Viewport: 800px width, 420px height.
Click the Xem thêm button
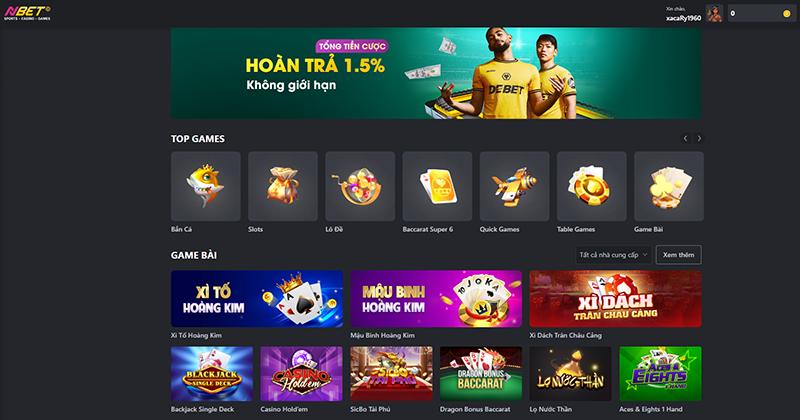coord(679,255)
